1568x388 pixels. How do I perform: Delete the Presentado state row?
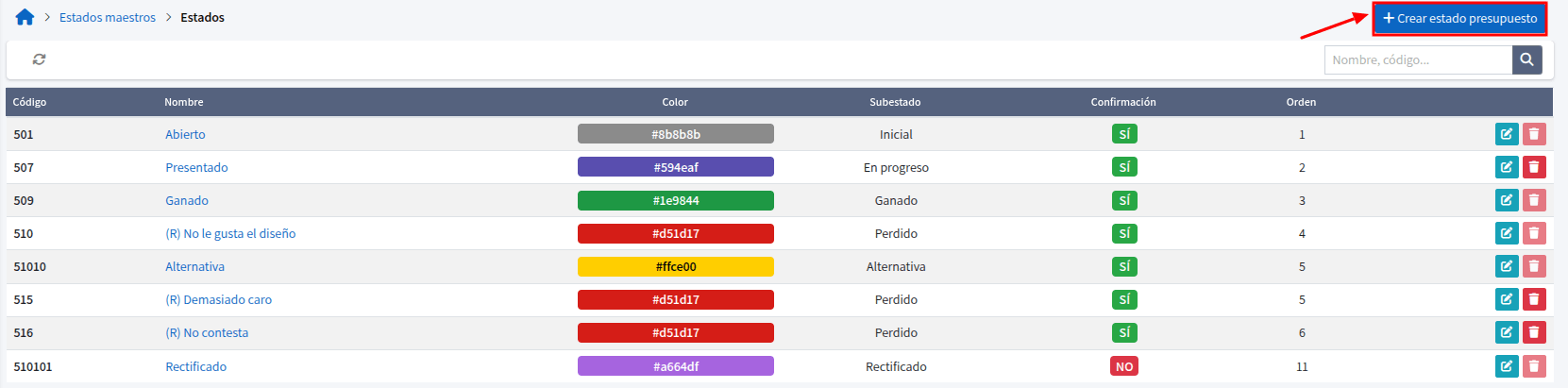[x=1534, y=167]
